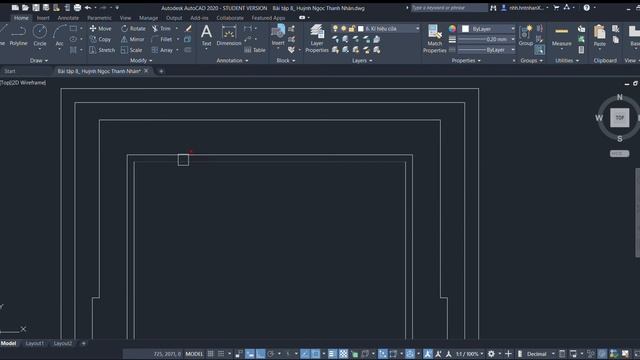Toggle snap mode in status bar
This screenshot has height=360, width=640.
(221, 353)
